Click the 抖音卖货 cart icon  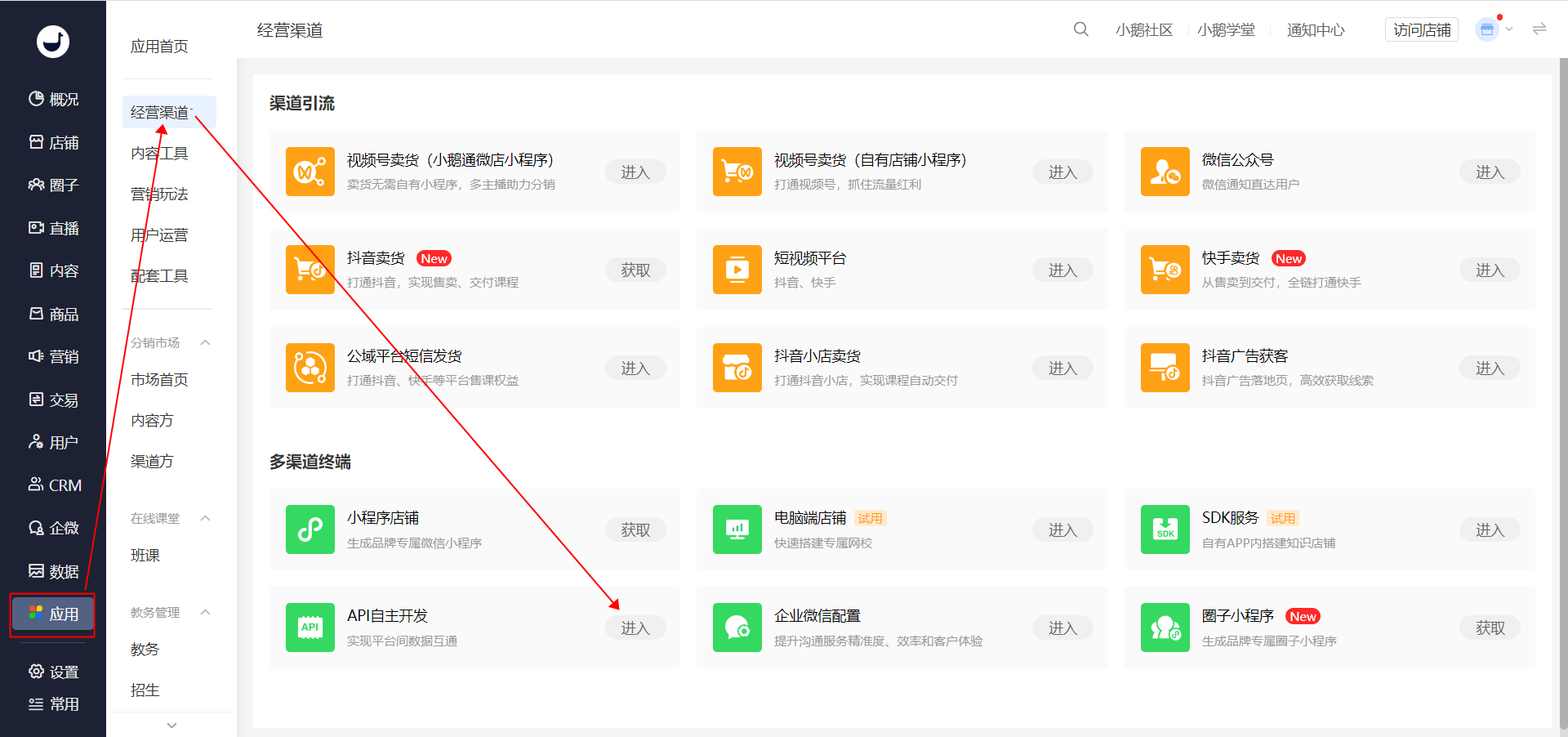coord(310,270)
